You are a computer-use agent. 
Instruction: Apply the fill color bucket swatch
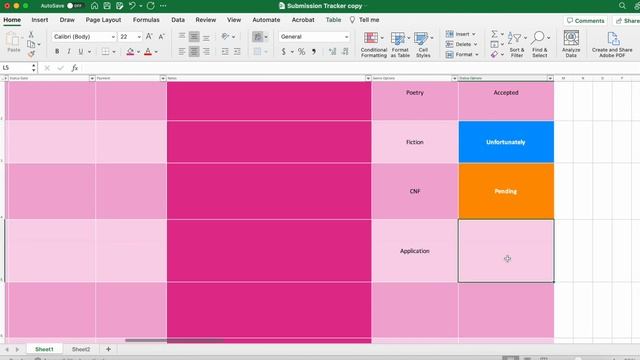click(130, 51)
